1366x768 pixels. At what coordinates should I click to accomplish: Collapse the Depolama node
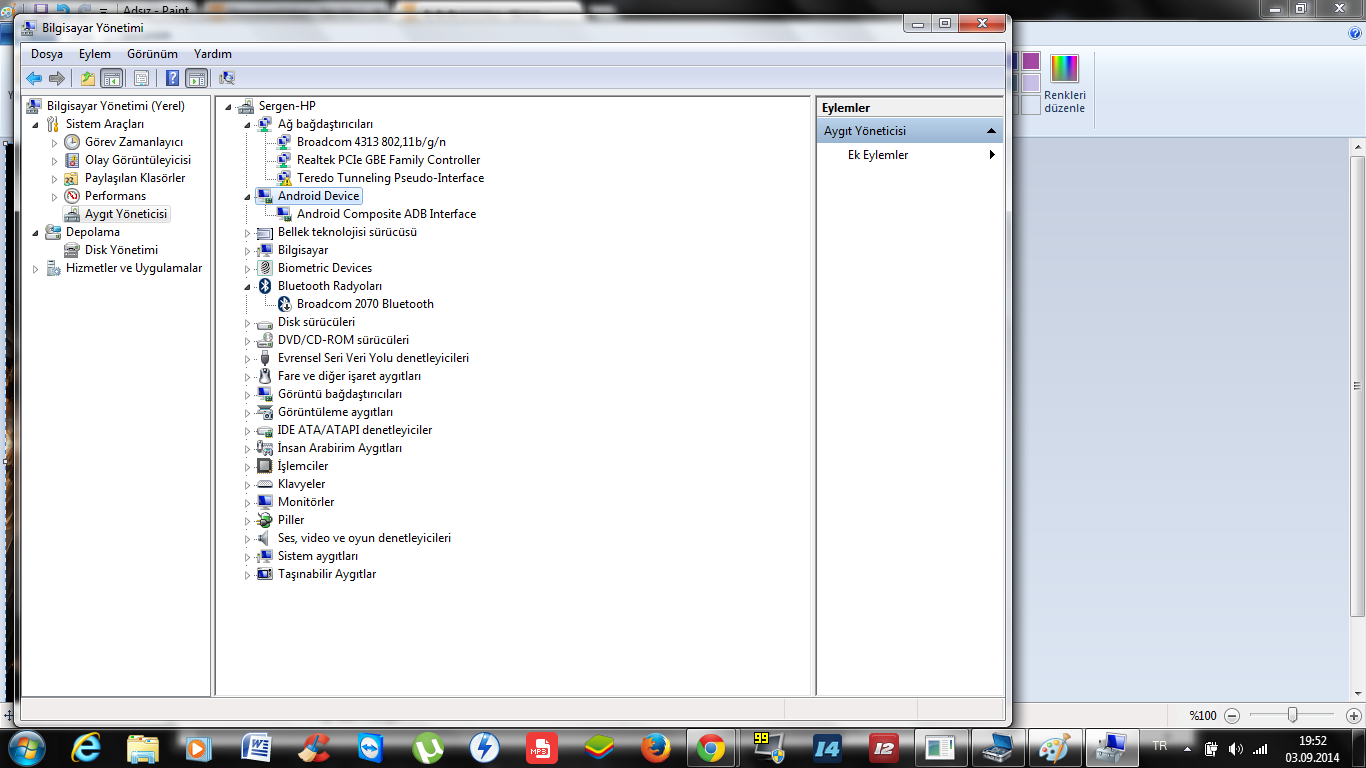pos(36,232)
